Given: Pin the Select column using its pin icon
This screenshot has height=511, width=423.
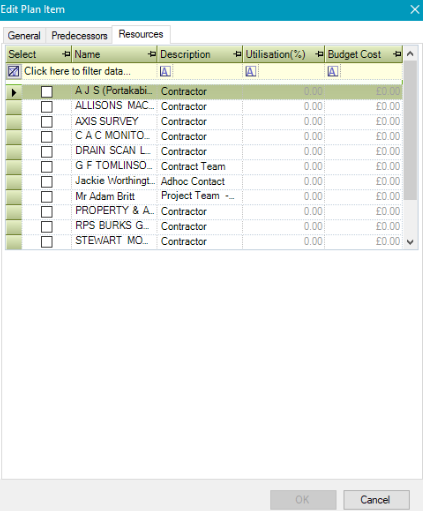Looking at the screenshot, I should [x=66, y=54].
